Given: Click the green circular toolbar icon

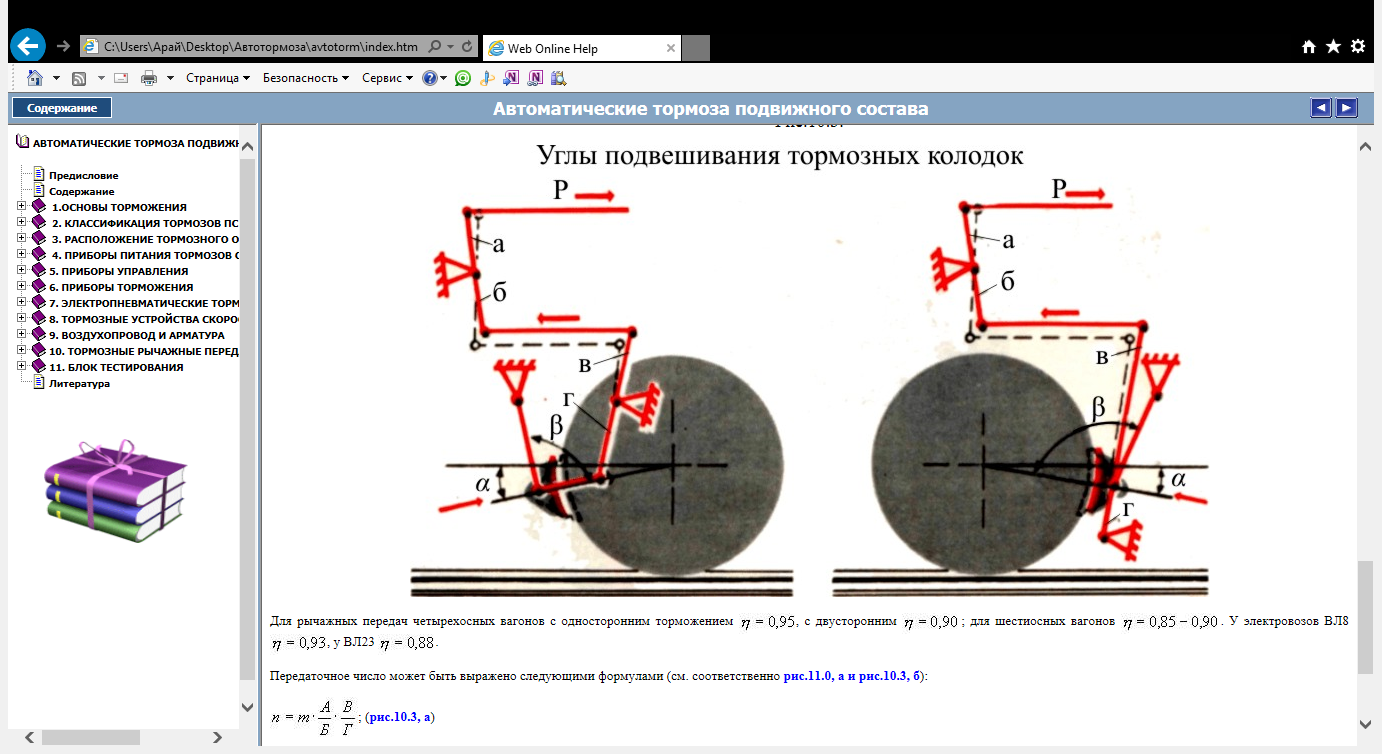Looking at the screenshot, I should 463,77.
